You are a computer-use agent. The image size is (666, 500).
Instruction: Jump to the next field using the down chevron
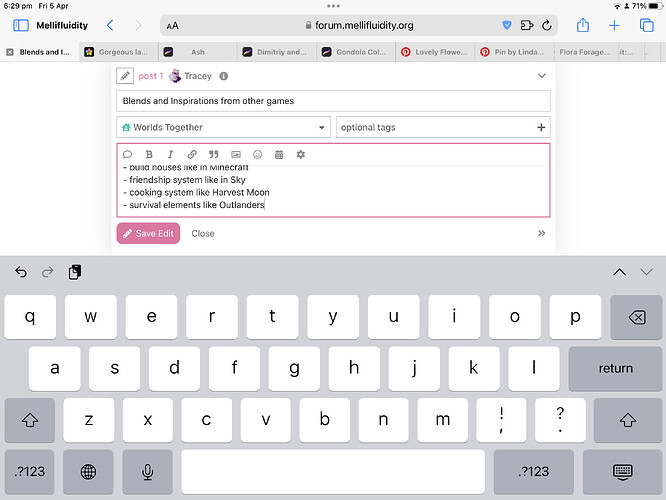click(x=646, y=272)
